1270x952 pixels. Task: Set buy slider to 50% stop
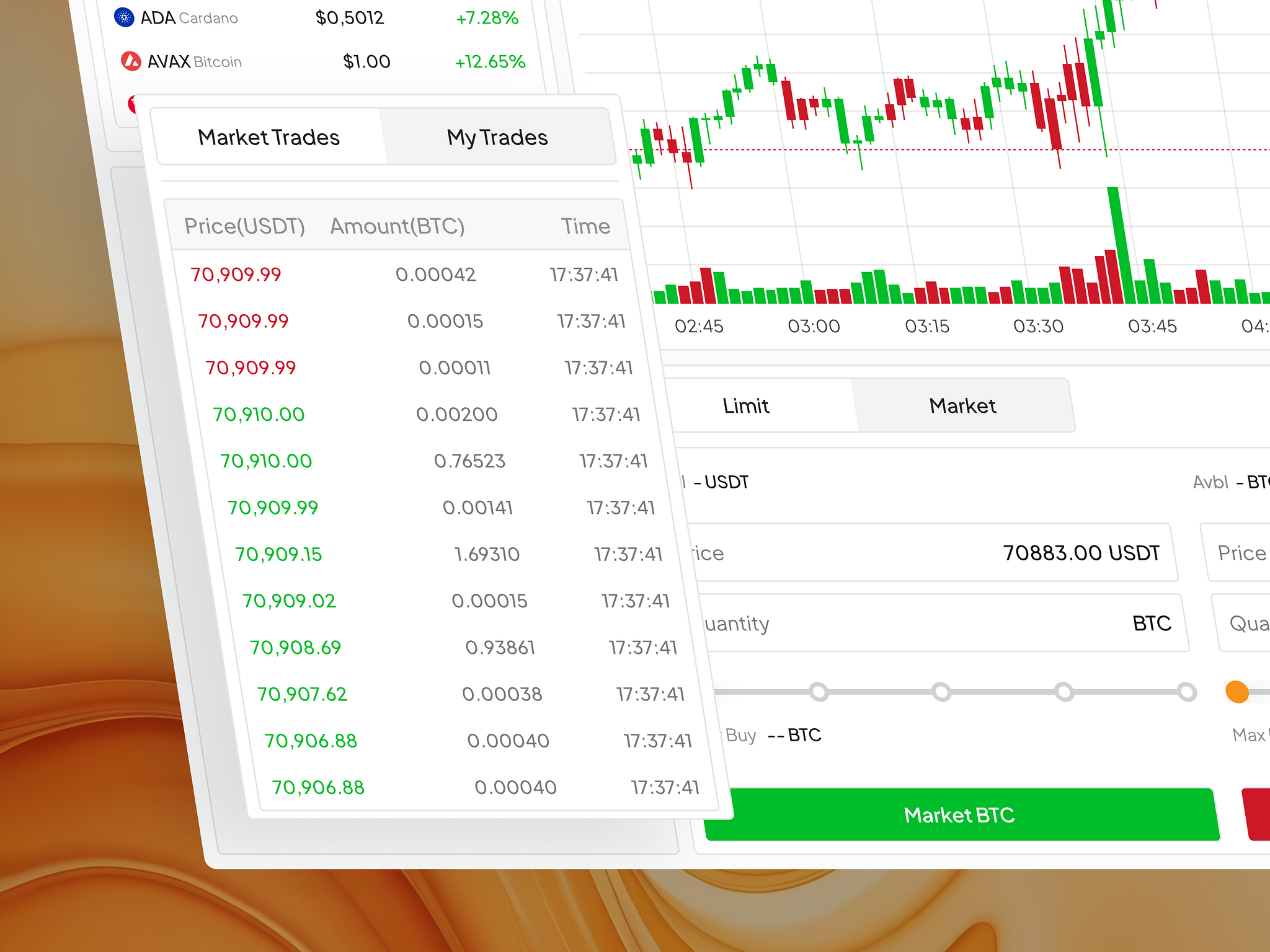click(x=941, y=692)
